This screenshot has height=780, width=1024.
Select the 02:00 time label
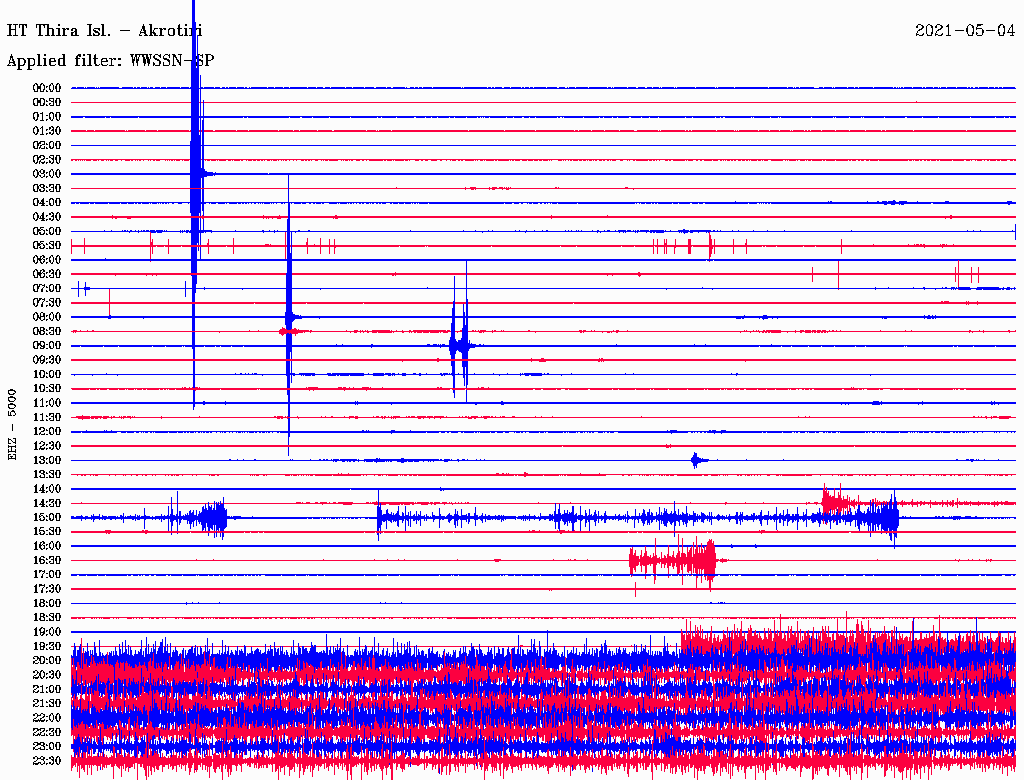pyautogui.click(x=46, y=146)
